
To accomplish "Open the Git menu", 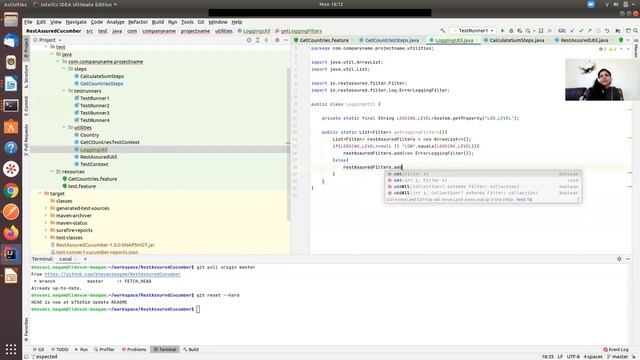I will pyautogui.click(x=201, y=22).
